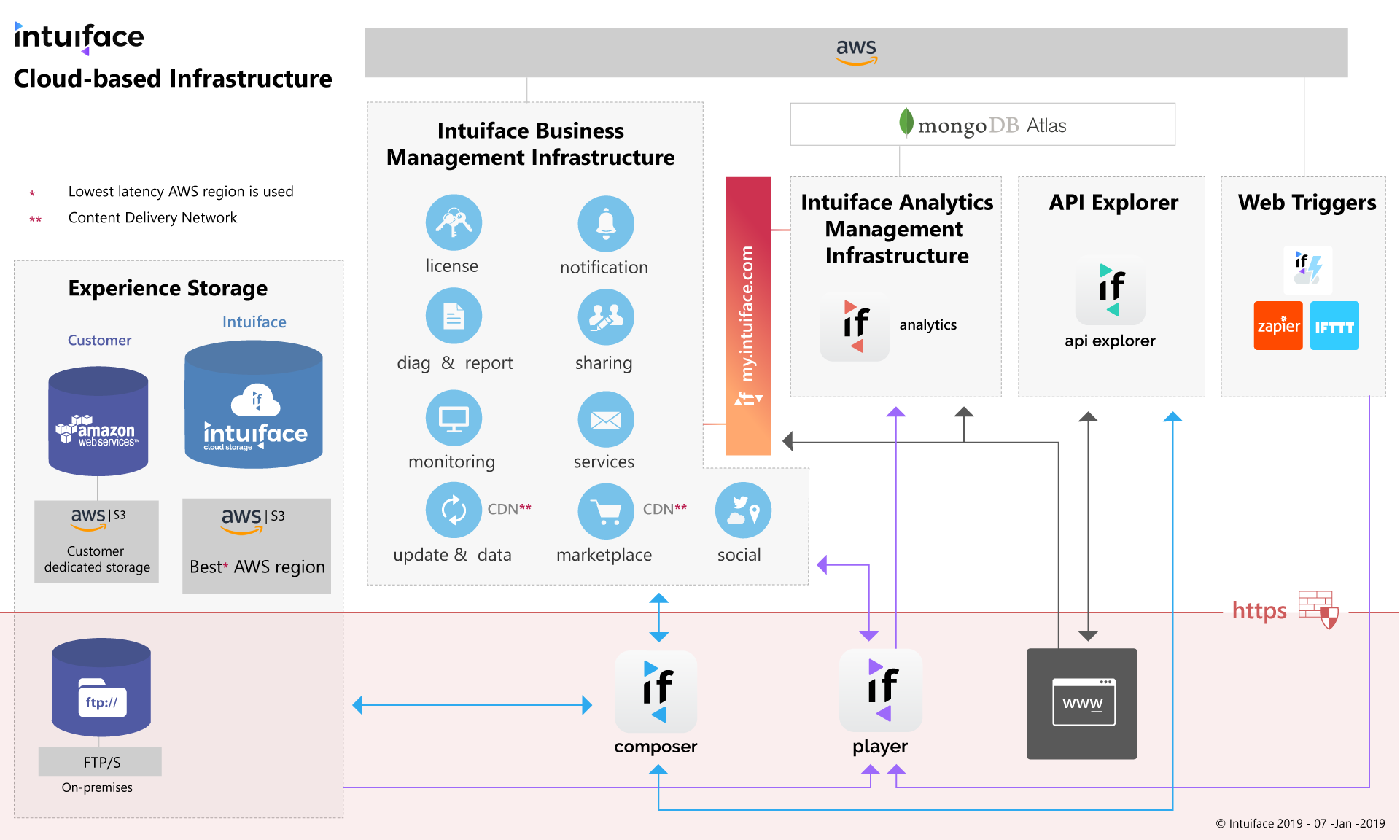The image size is (1400, 840).
Task: Click the 'Experience Storage' heading
Action: pyautogui.click(x=168, y=288)
